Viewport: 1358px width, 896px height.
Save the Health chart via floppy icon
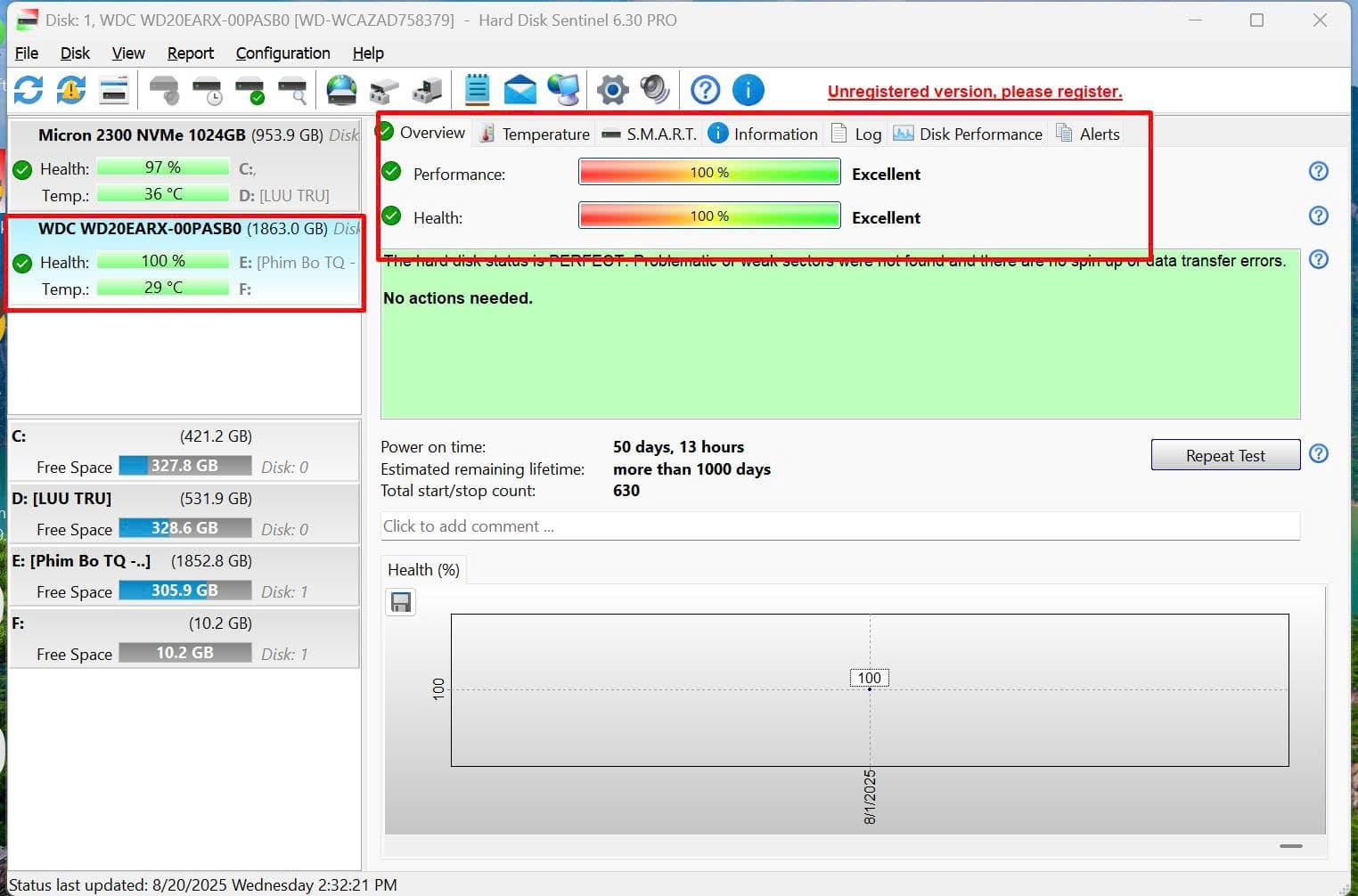[401, 603]
